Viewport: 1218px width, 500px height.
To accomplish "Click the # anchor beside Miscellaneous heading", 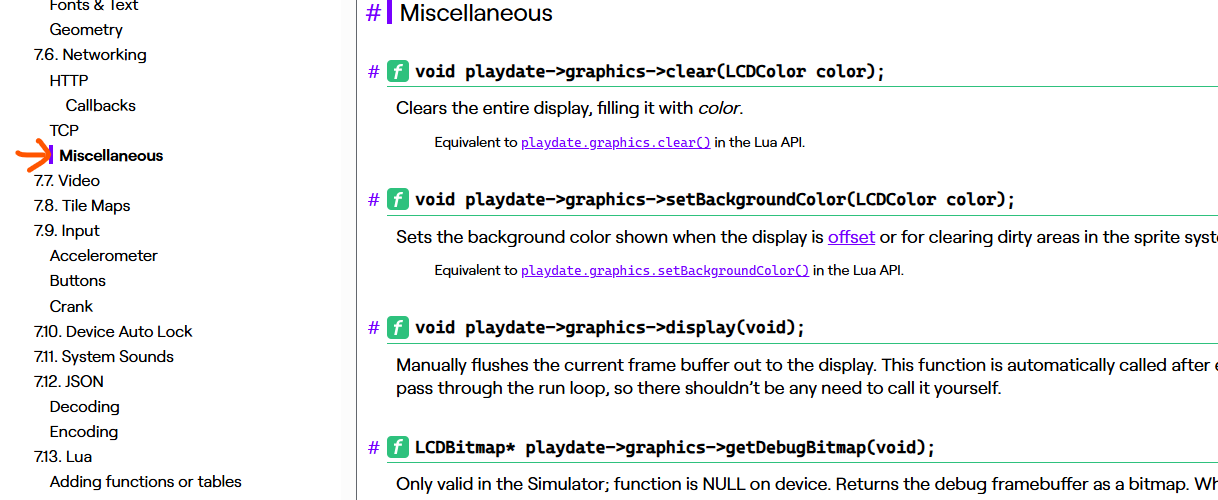I will 373,13.
